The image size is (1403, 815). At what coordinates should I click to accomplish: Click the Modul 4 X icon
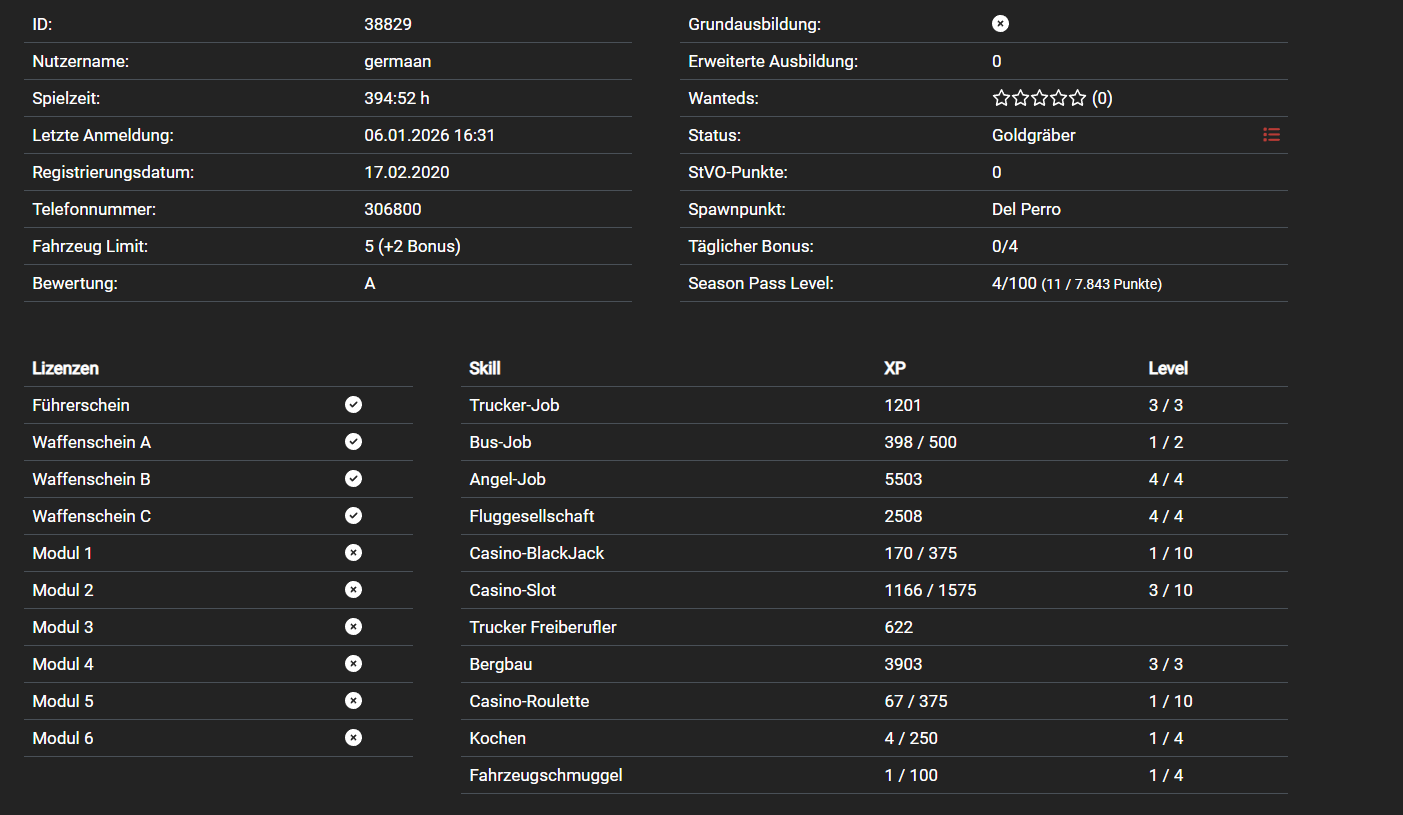[x=353, y=664]
